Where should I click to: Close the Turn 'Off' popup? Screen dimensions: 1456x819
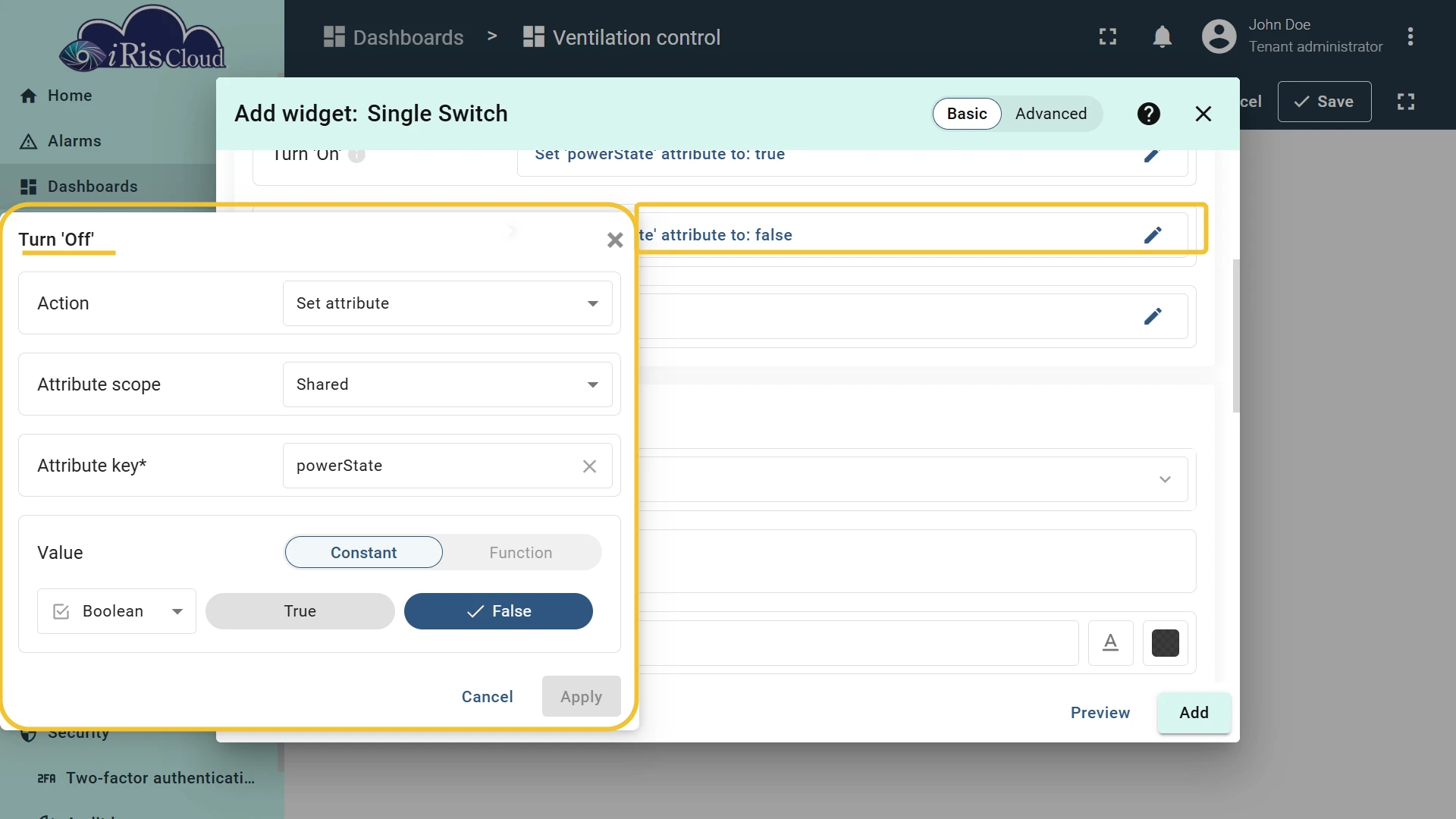click(615, 240)
